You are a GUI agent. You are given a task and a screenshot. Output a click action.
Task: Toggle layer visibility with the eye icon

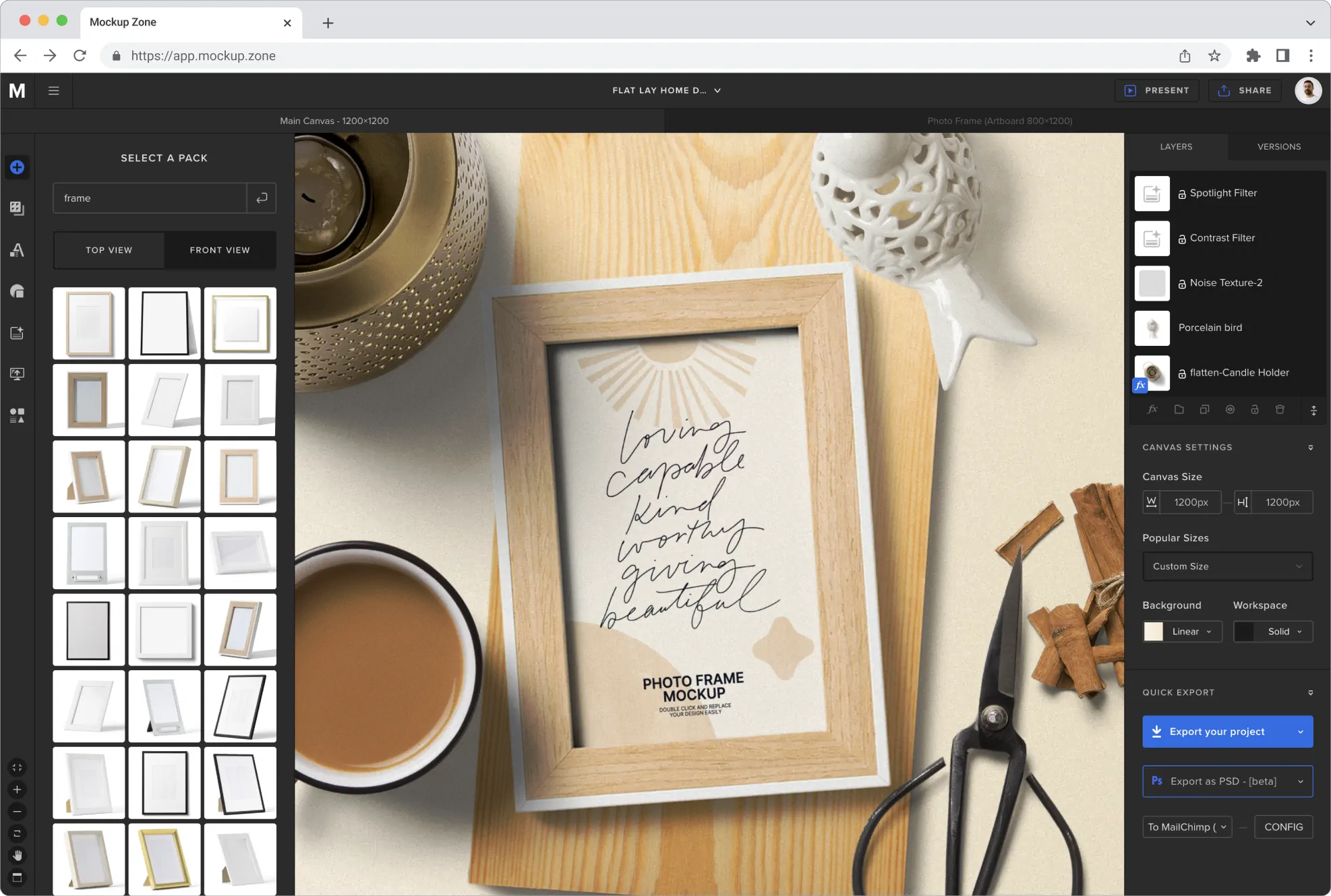tap(1230, 409)
